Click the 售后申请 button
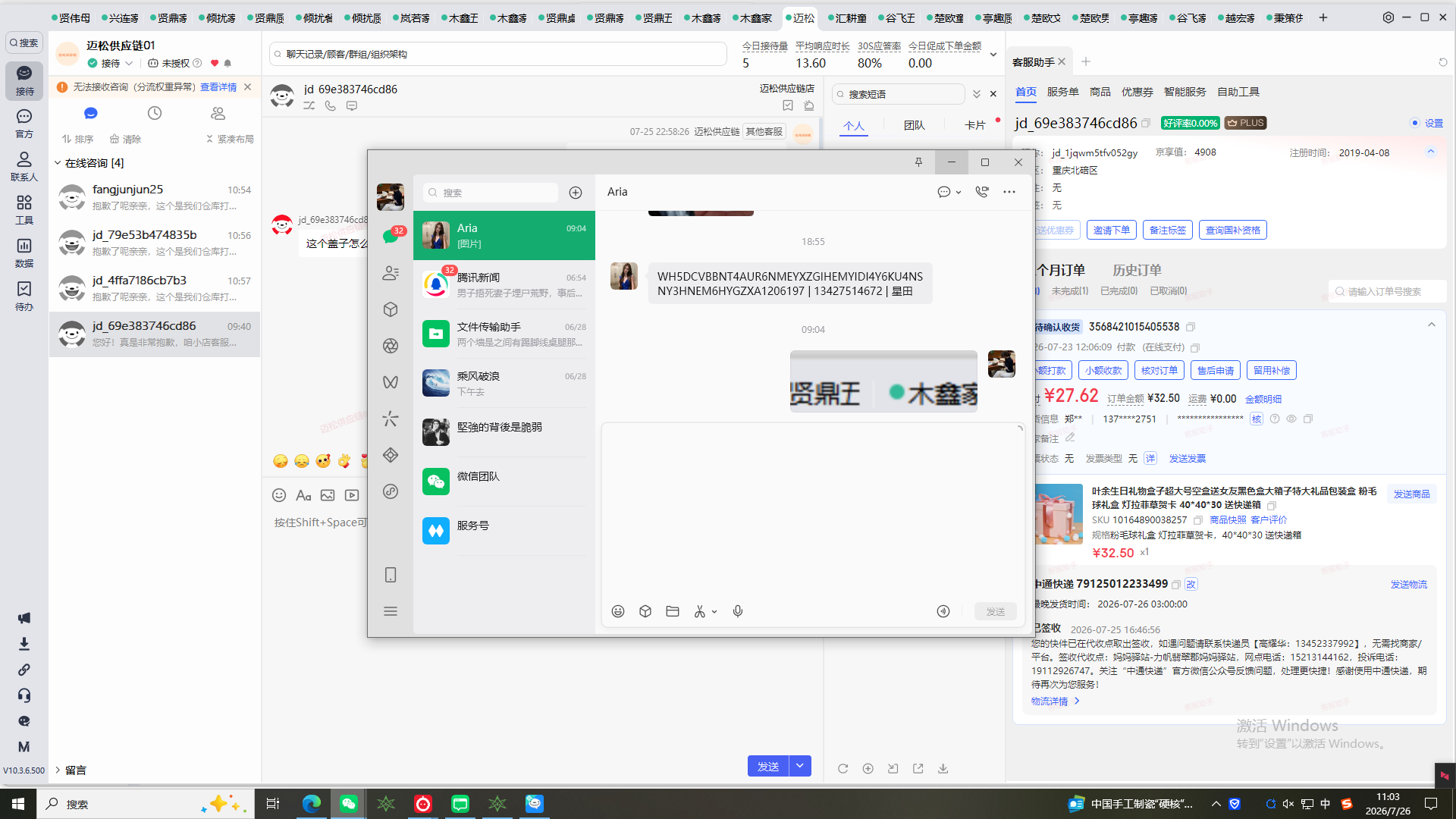Image resolution: width=1456 pixels, height=819 pixels. (x=1216, y=370)
